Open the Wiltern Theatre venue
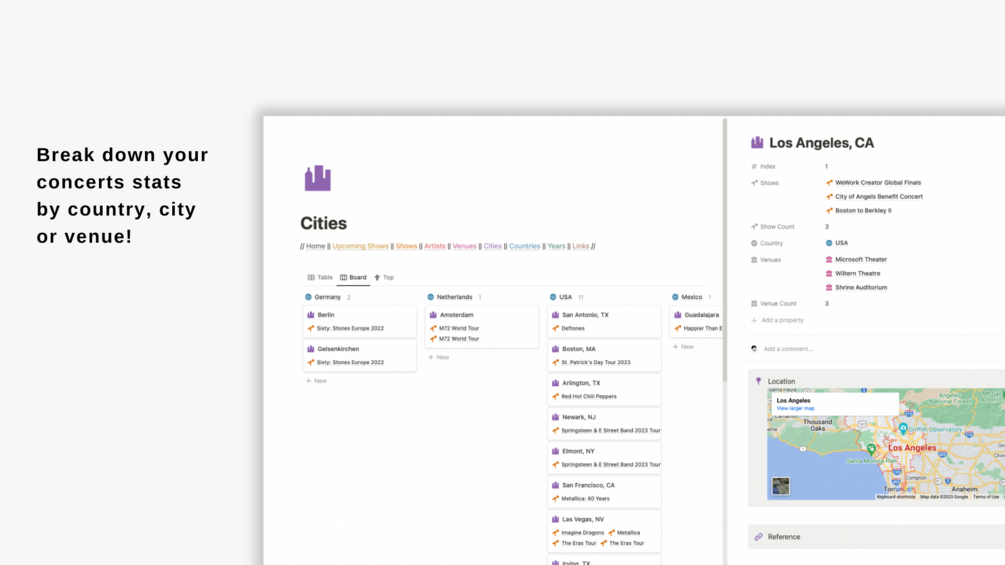Viewport: 1005px width, 565px height. 853,274
